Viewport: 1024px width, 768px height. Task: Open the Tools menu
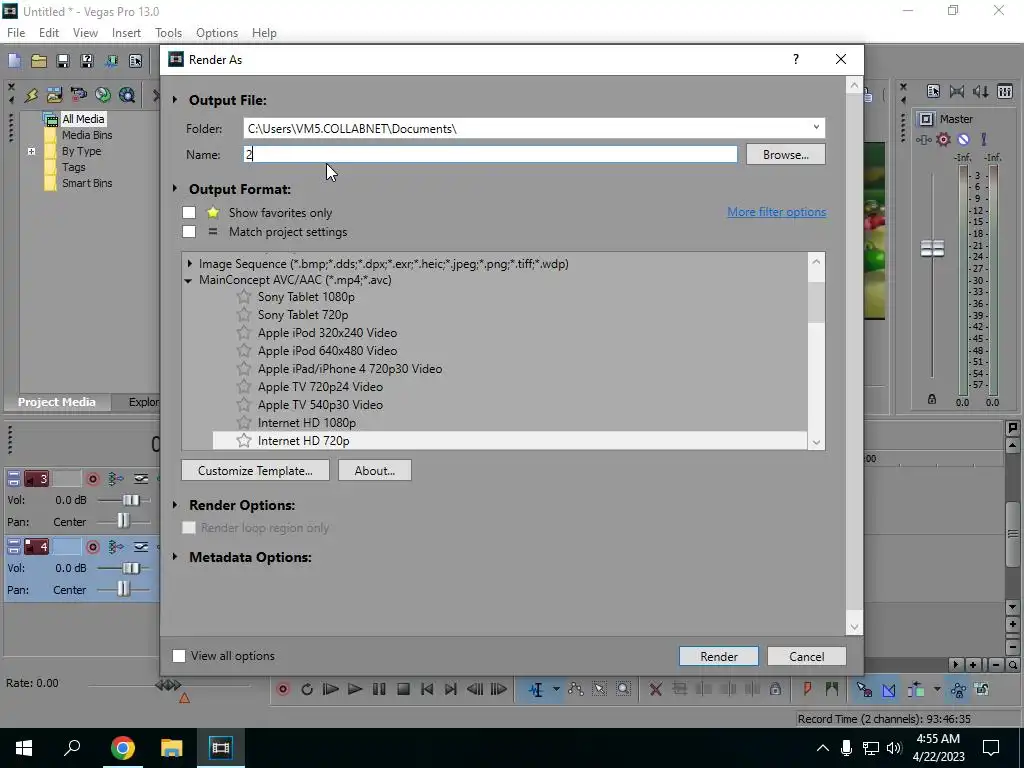(168, 33)
